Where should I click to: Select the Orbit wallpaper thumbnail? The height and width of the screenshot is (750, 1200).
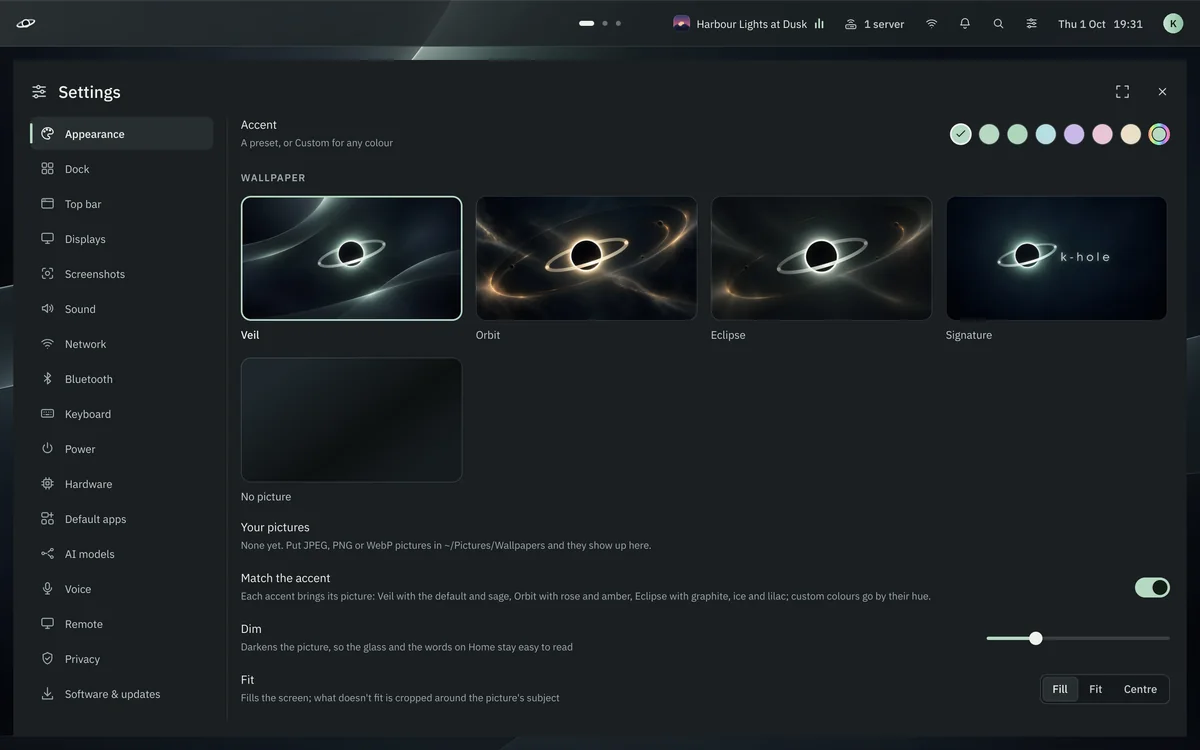(x=586, y=258)
